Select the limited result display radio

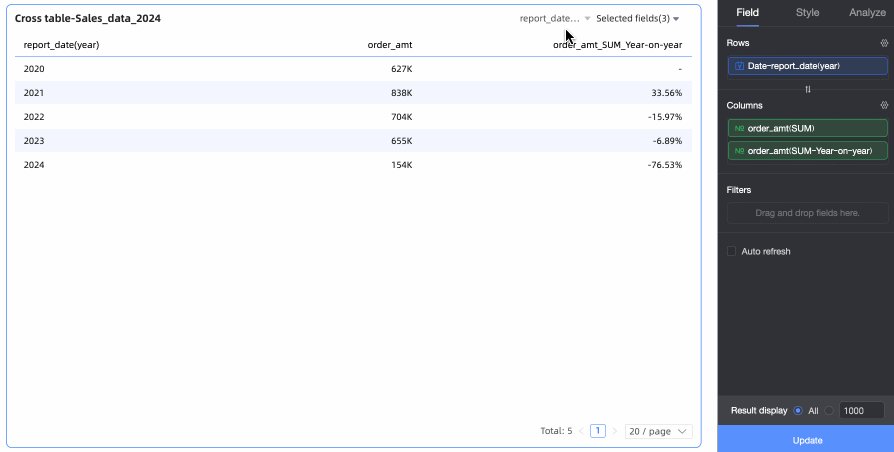829,410
